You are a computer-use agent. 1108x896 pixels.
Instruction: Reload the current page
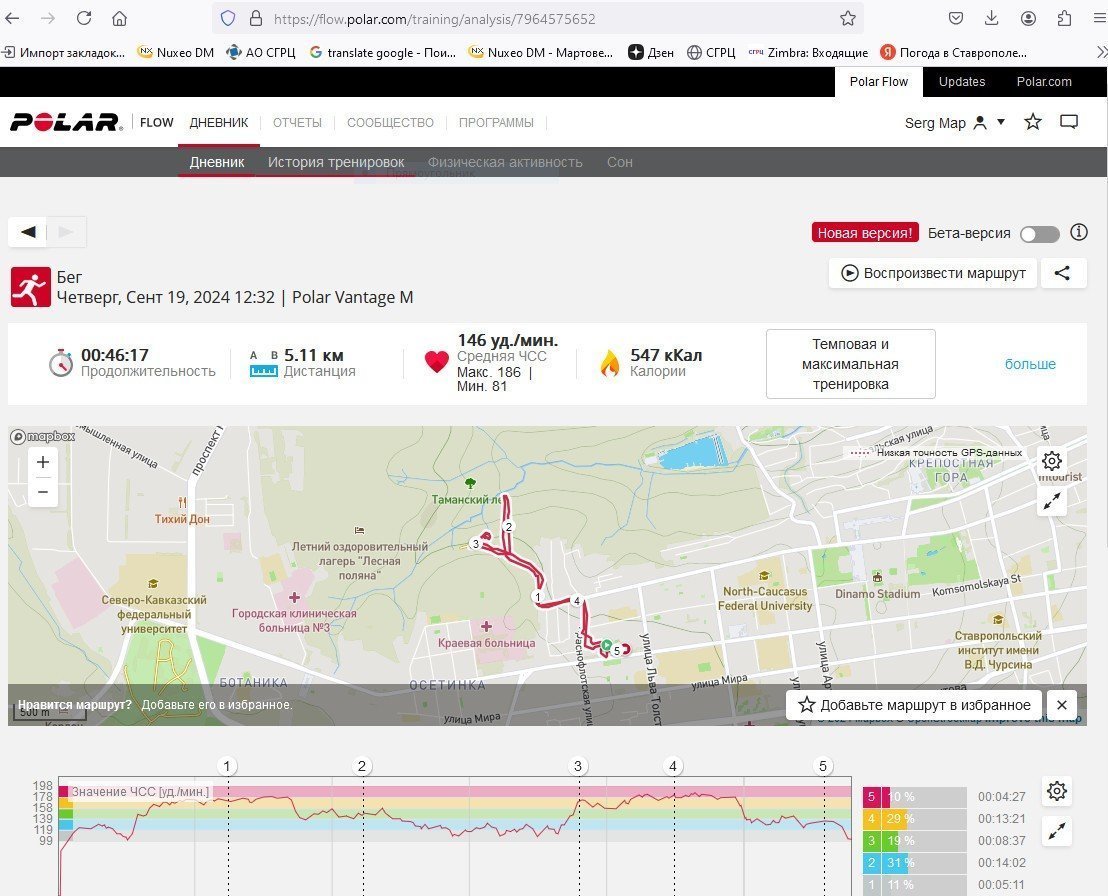[84, 18]
